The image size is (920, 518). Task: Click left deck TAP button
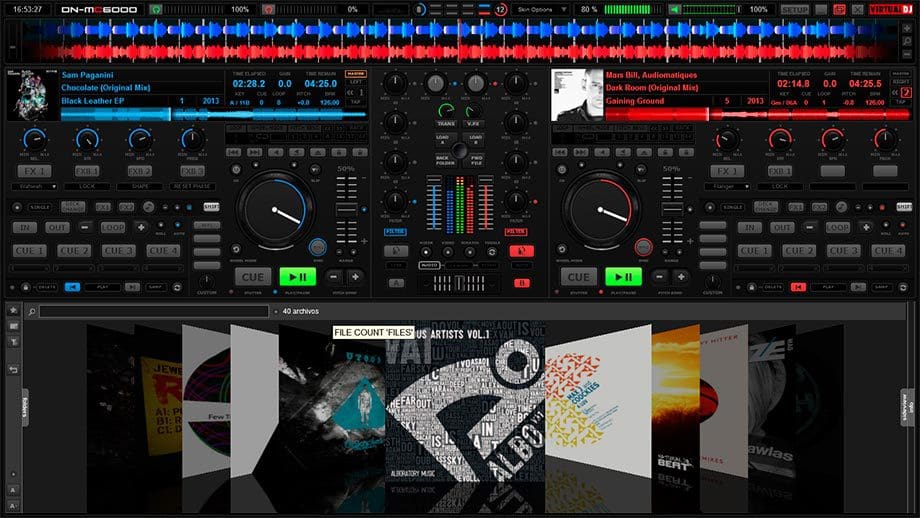[356, 102]
